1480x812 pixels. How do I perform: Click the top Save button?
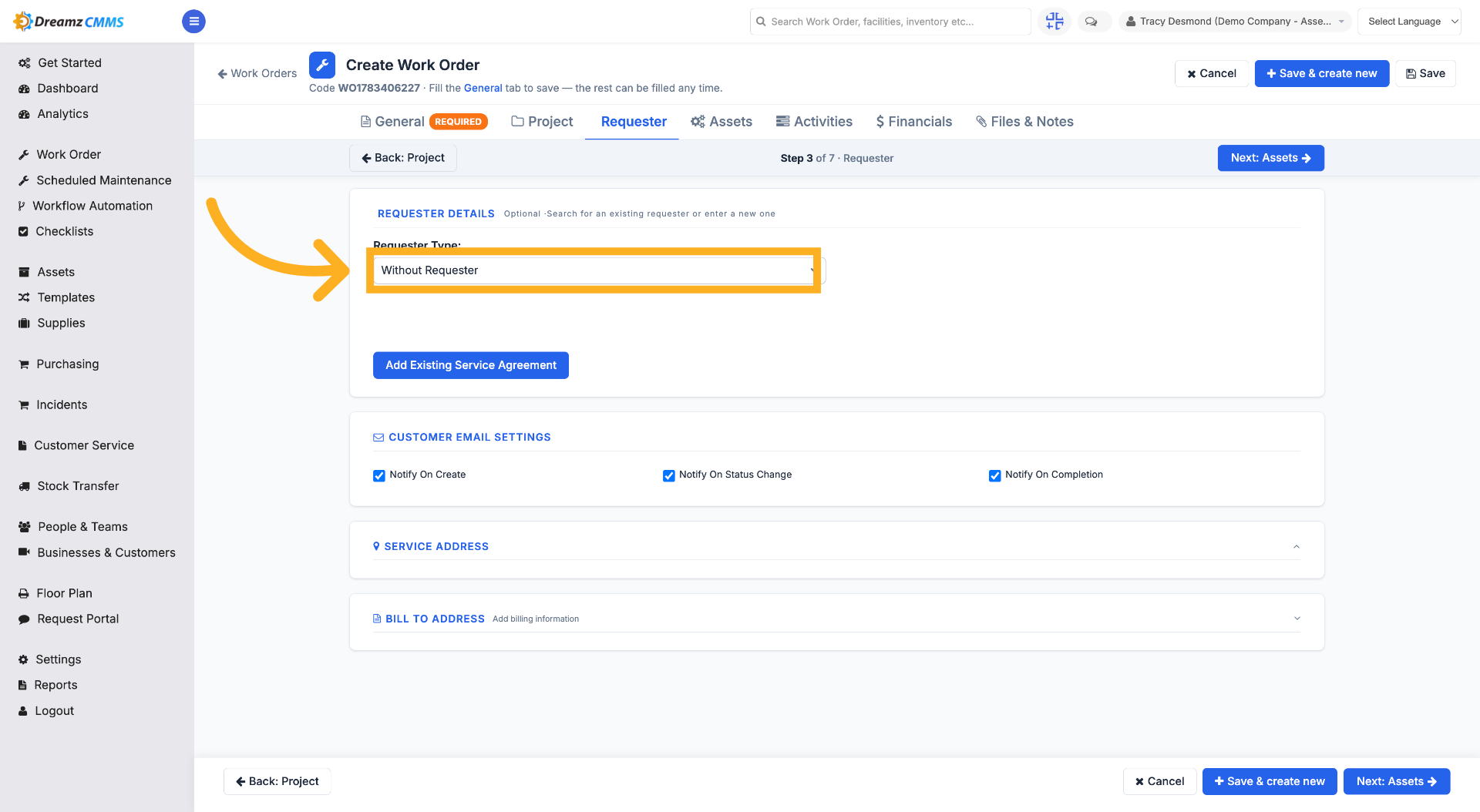(x=1425, y=73)
